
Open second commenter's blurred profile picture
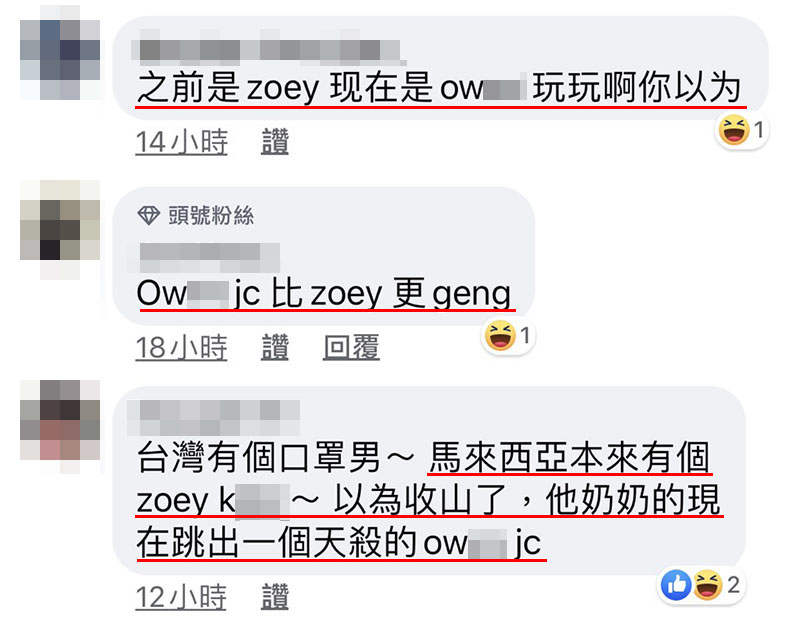coord(60,229)
